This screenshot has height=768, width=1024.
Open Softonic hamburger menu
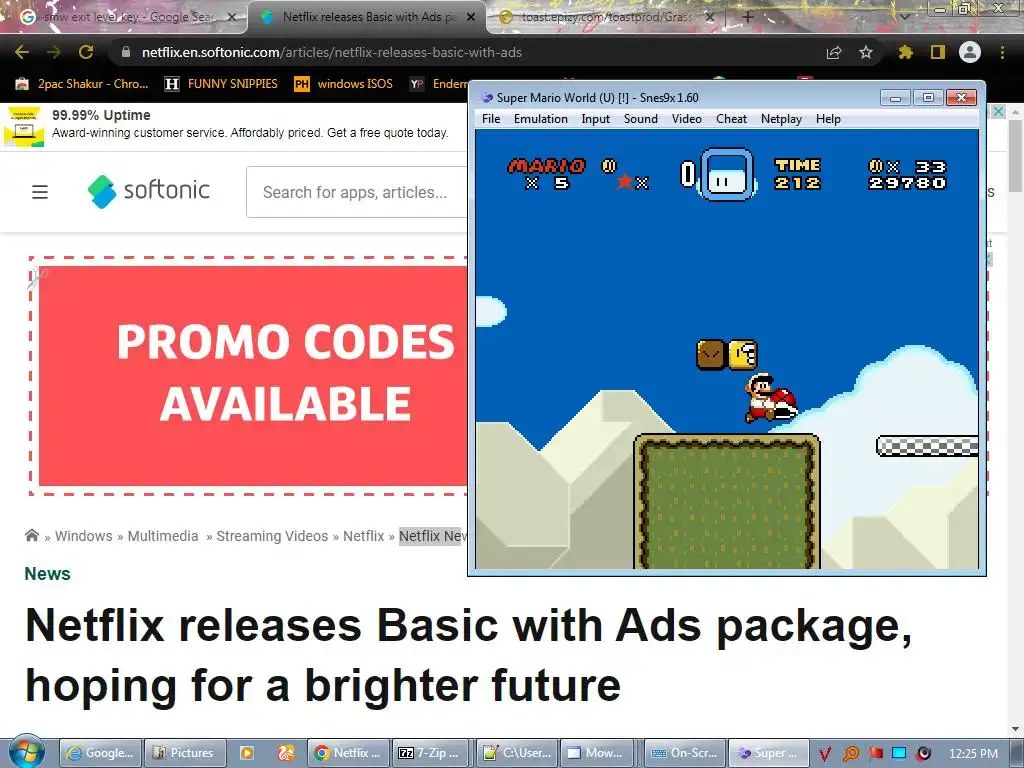click(x=40, y=192)
